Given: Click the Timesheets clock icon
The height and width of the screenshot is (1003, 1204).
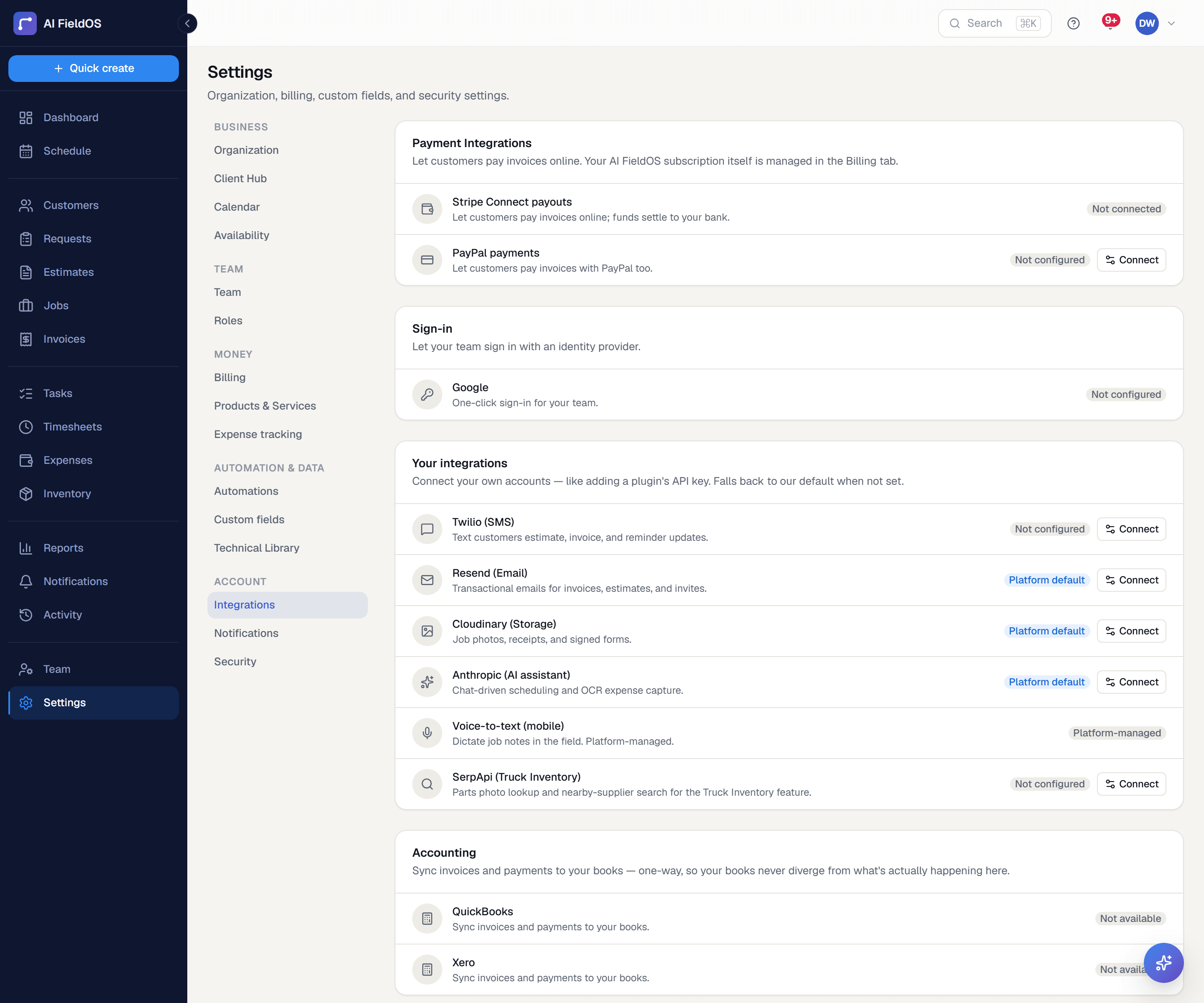Looking at the screenshot, I should click(x=26, y=427).
